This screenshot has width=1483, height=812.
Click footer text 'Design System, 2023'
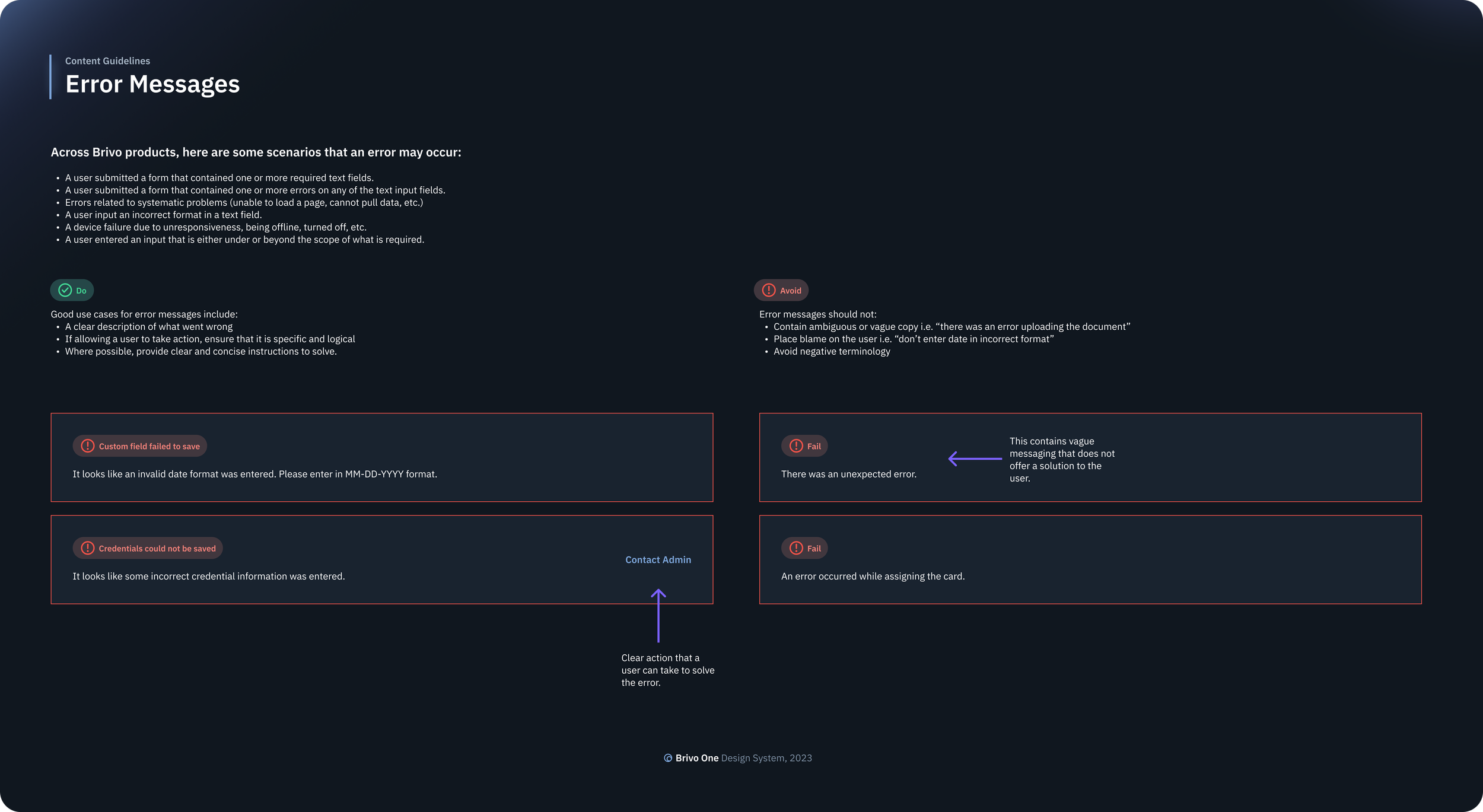point(766,758)
